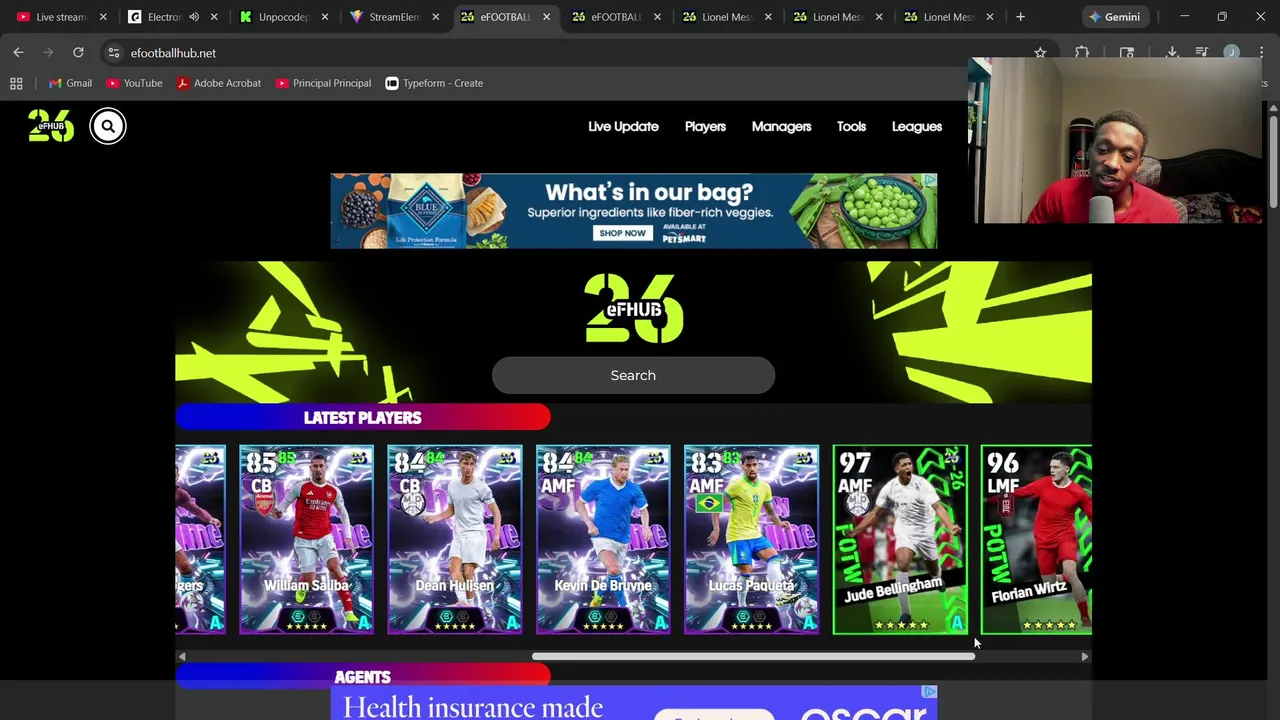This screenshot has width=1280, height=720.
Task: Click the Search field under eFHUB banner
Action: (633, 375)
